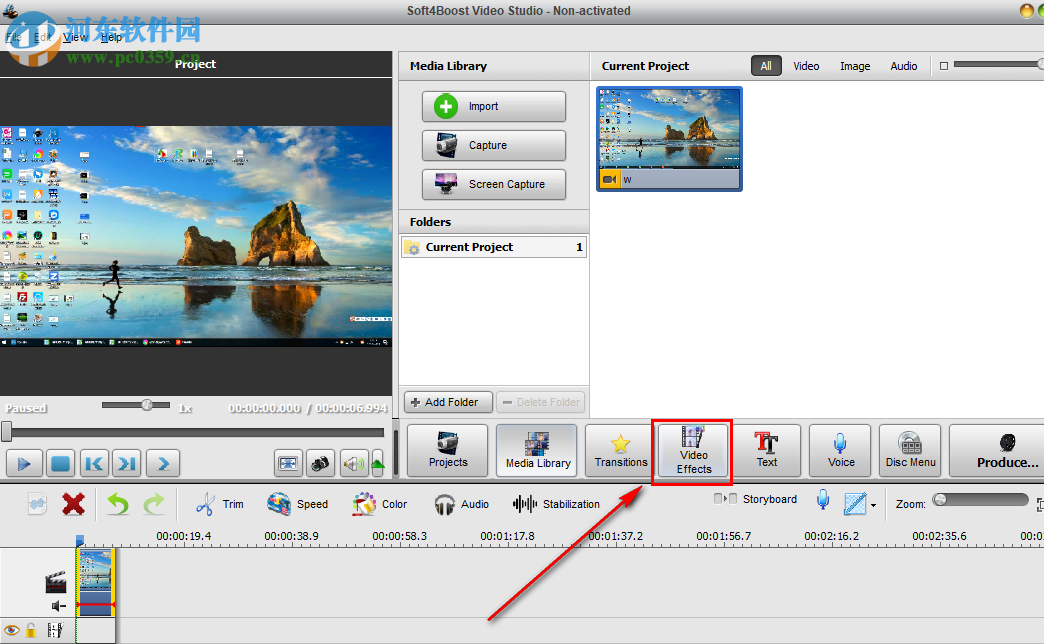Open the Help menu
This screenshot has width=1044, height=644.
[x=111, y=37]
